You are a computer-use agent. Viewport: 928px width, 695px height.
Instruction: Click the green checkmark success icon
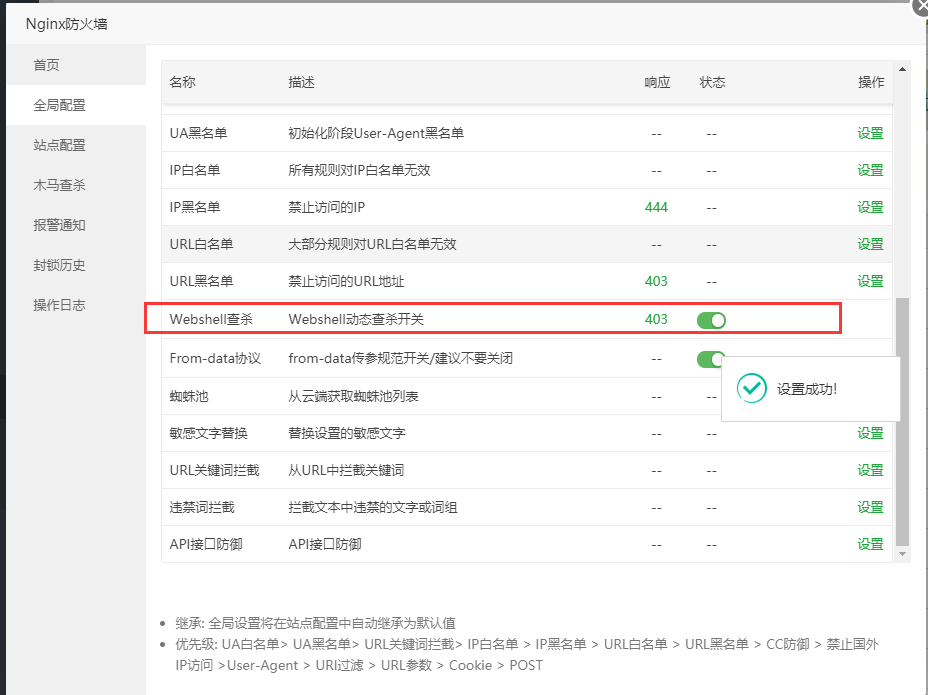tap(752, 388)
